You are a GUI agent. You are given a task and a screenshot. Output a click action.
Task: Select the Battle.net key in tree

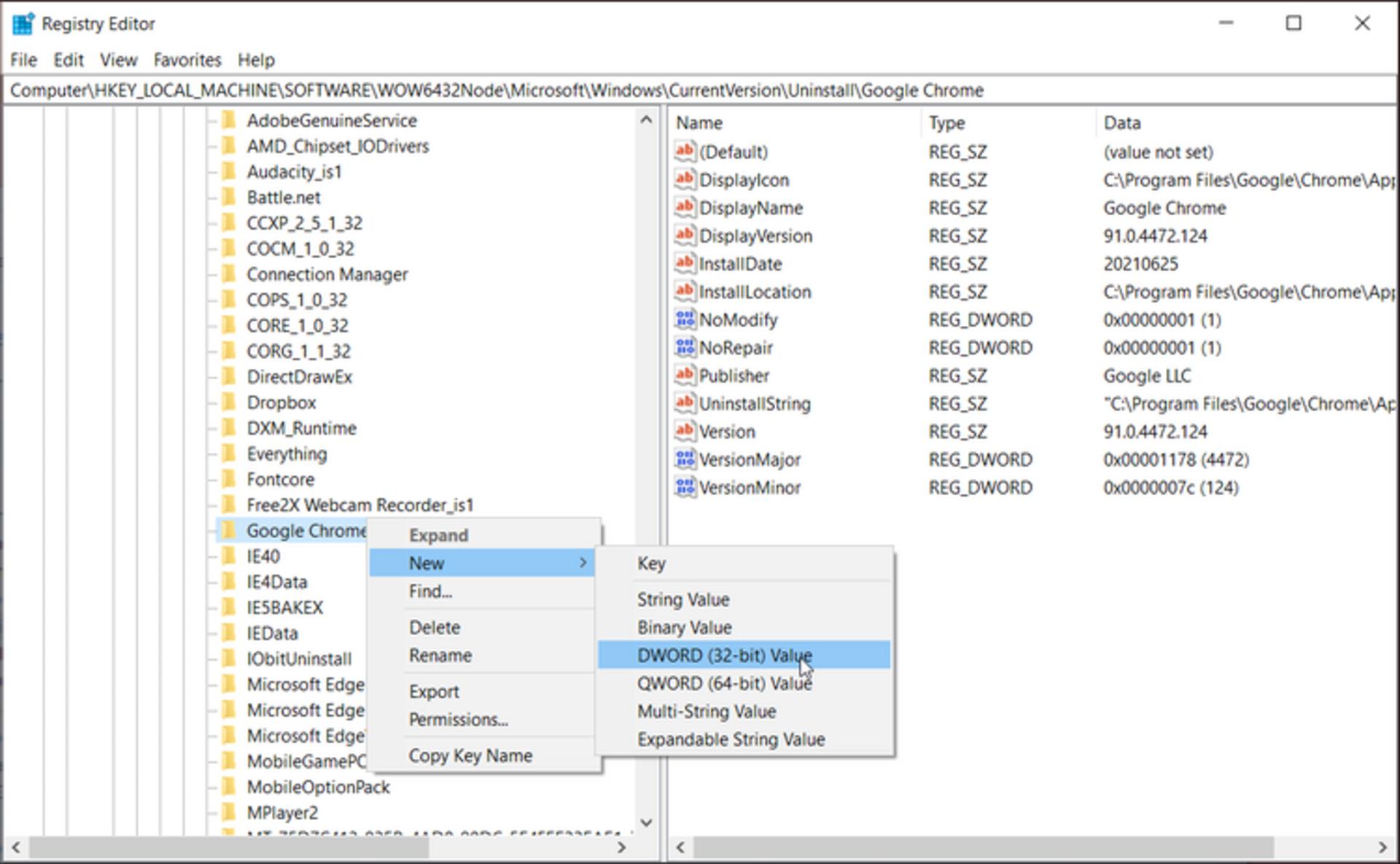click(x=284, y=198)
